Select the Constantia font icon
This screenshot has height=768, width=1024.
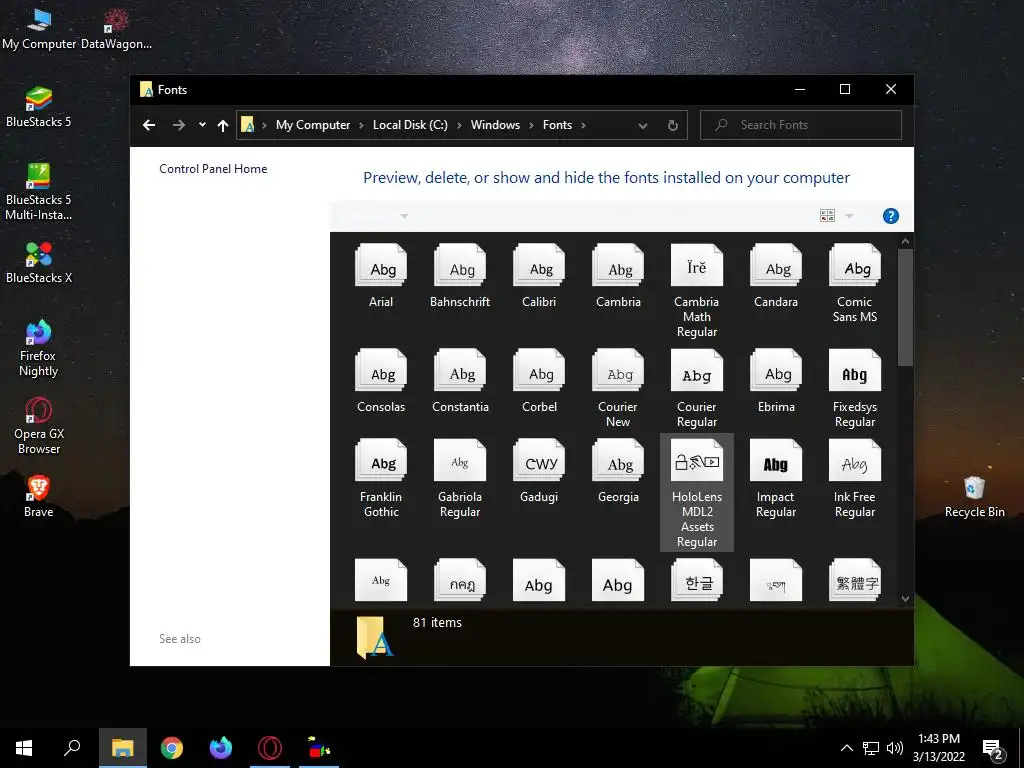[x=460, y=370]
